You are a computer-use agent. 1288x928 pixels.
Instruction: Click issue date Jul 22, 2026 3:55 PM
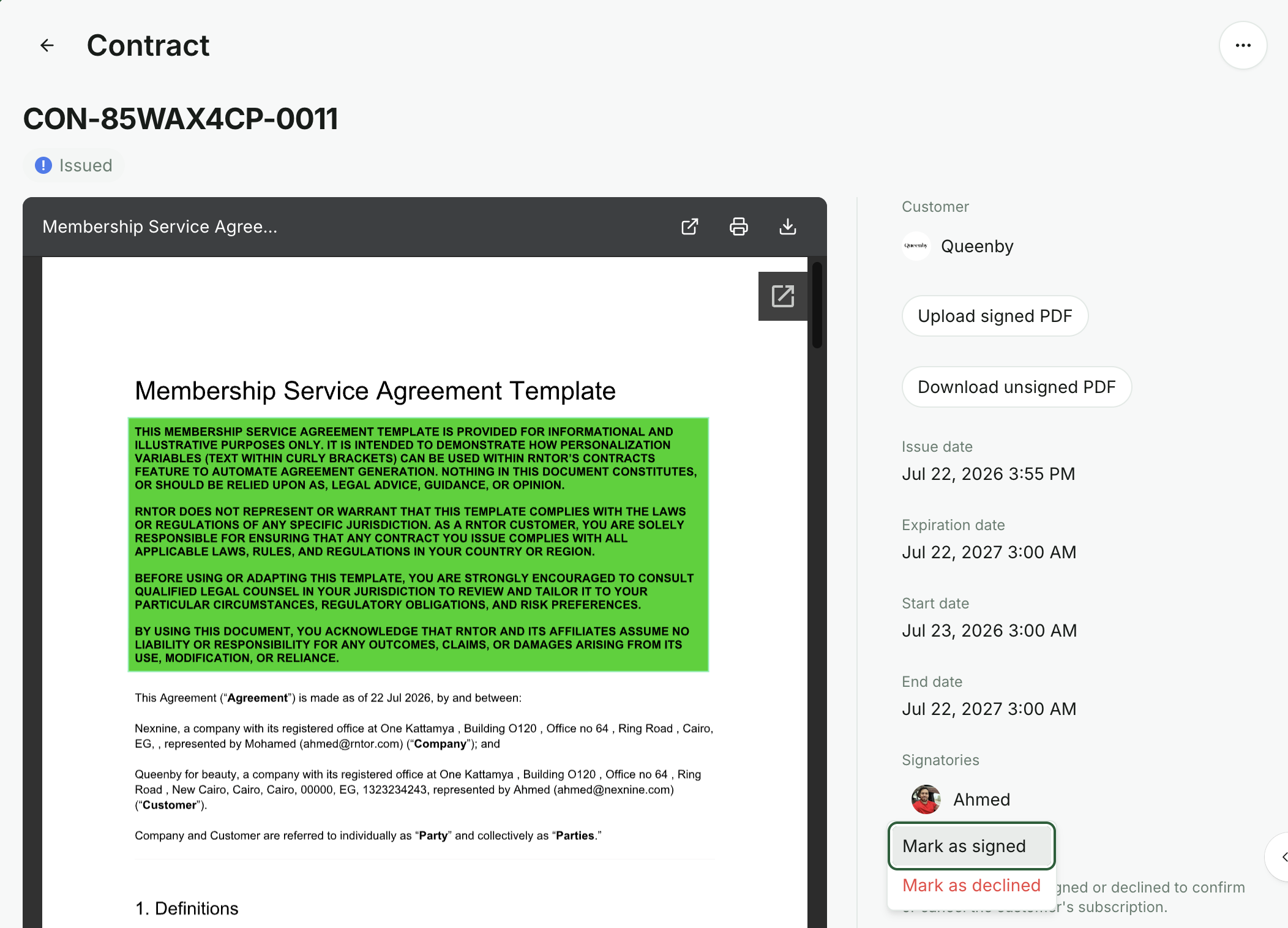[x=988, y=474]
